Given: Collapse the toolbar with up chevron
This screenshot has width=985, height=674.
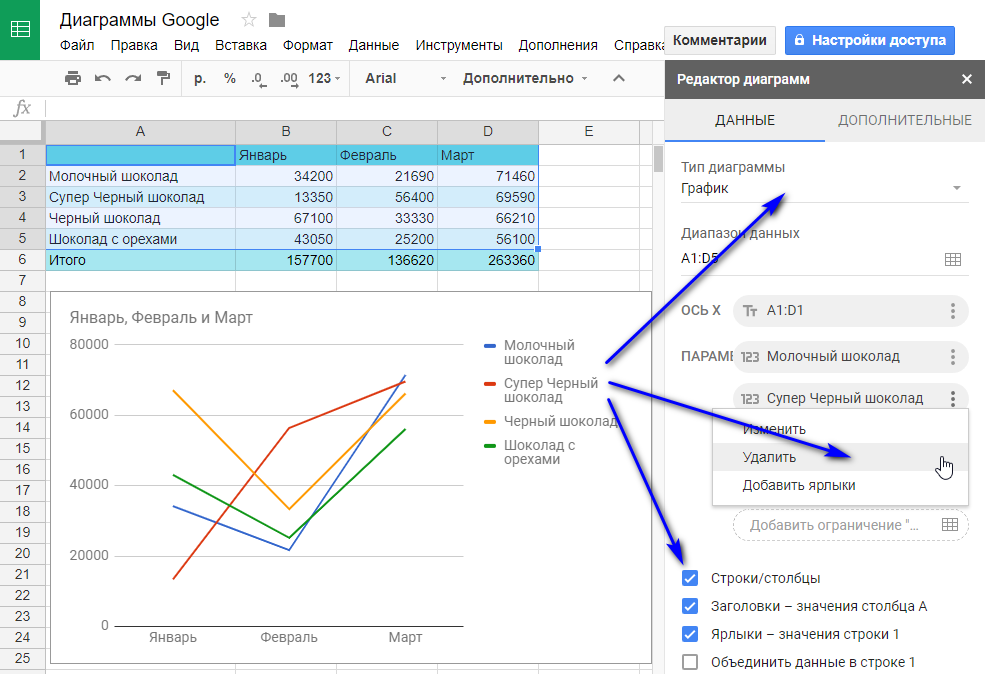Looking at the screenshot, I should 619,79.
